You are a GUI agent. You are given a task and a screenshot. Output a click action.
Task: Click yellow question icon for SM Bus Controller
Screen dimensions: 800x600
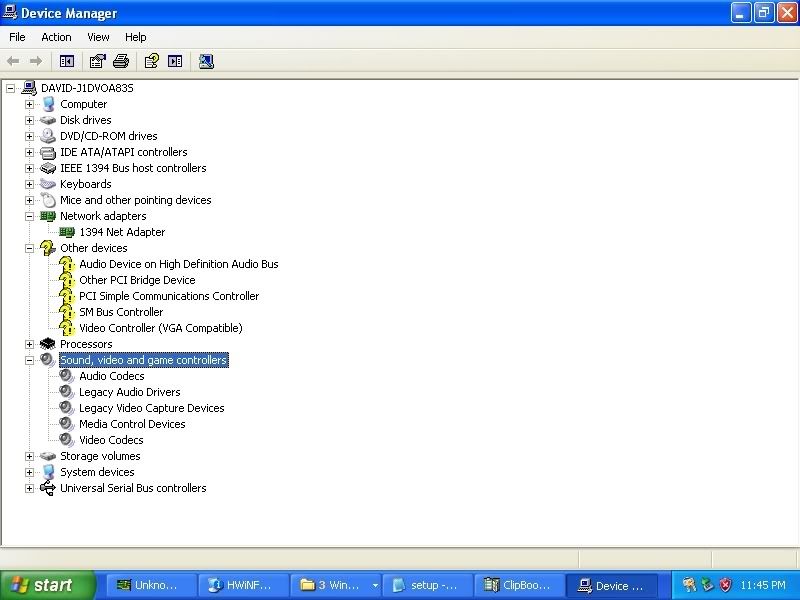(67, 312)
